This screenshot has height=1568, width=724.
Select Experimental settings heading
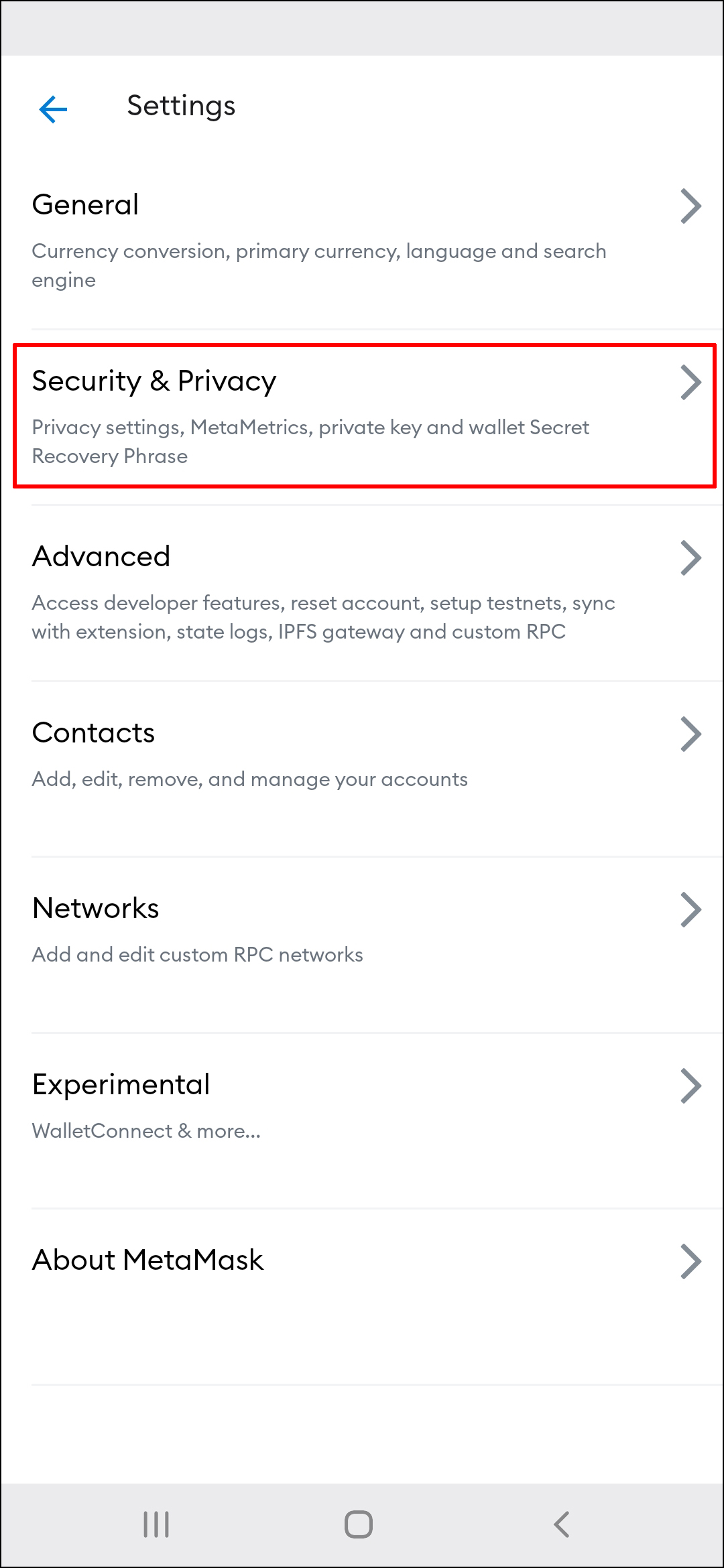point(121,1084)
